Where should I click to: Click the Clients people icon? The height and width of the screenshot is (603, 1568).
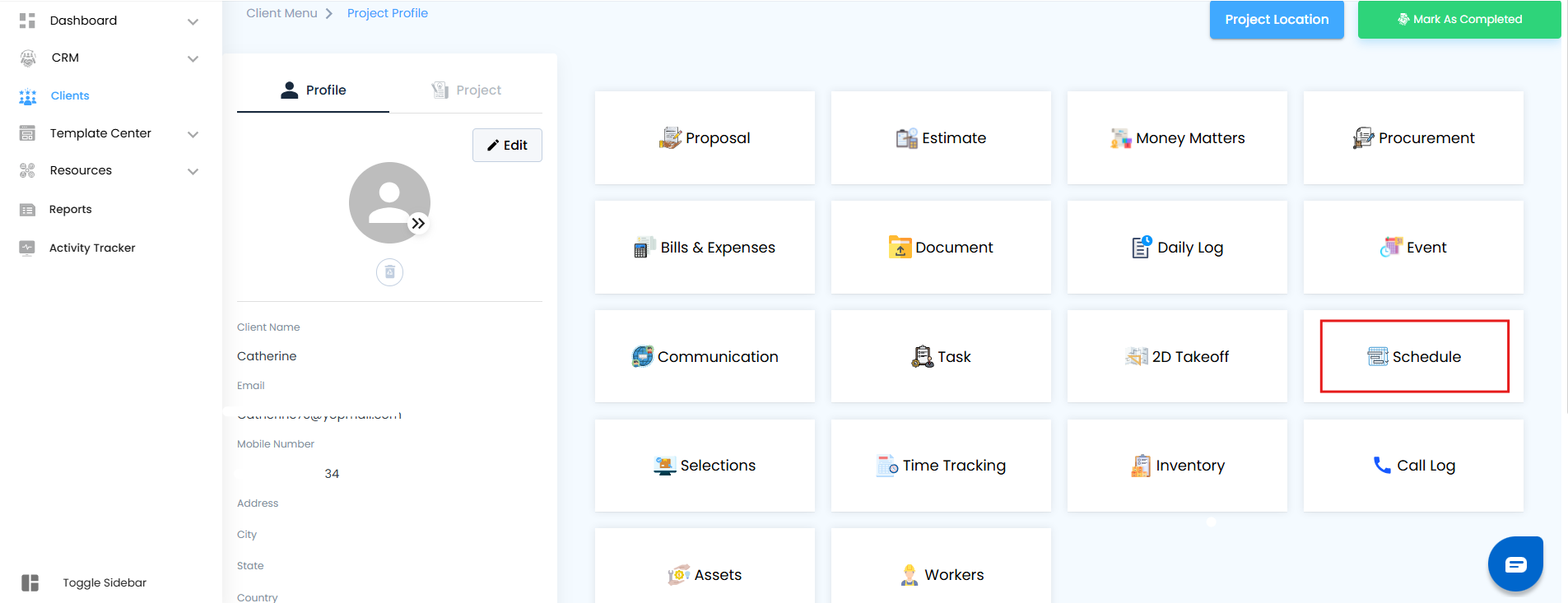(28, 96)
